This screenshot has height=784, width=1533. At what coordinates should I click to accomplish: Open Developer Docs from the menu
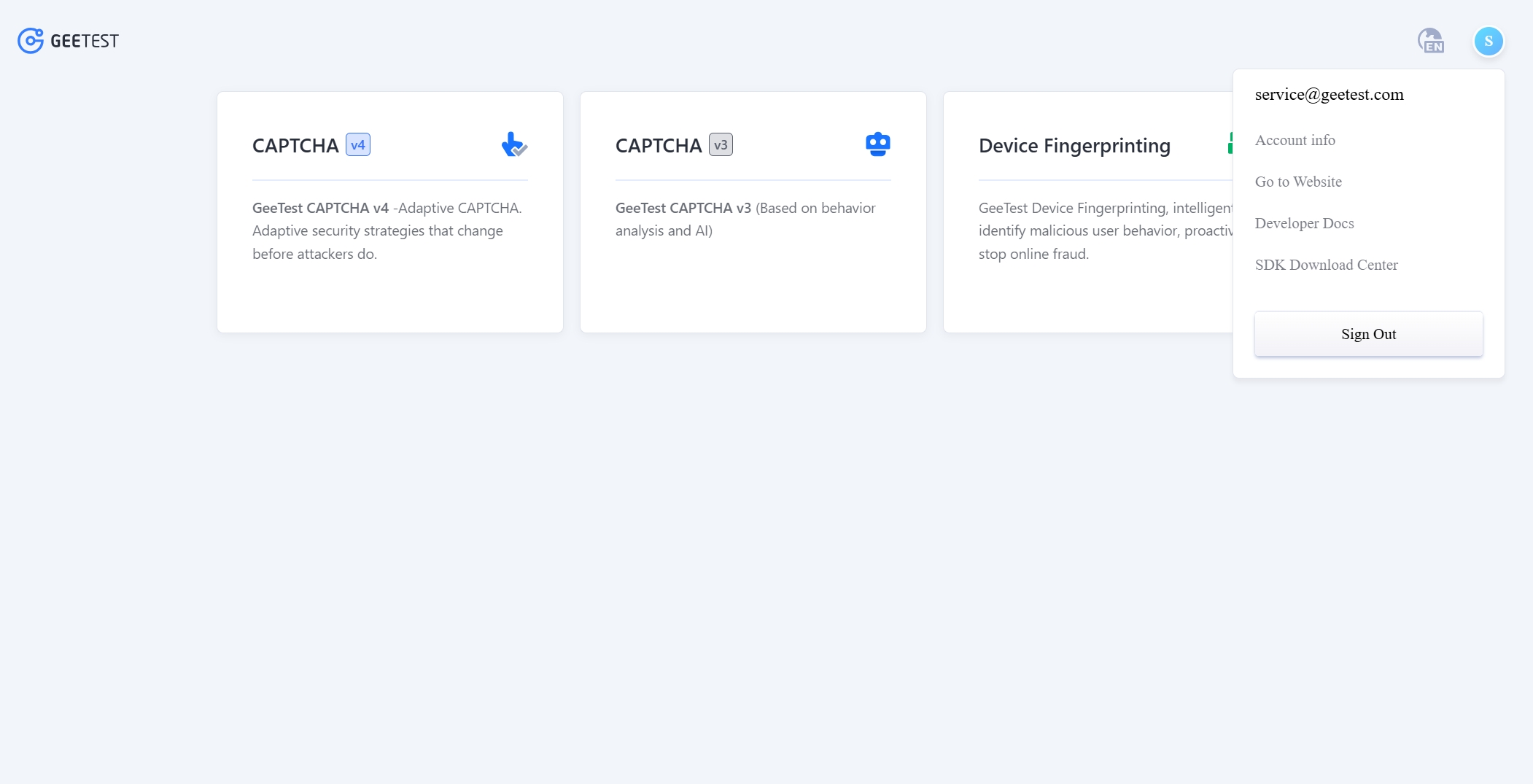coord(1304,223)
